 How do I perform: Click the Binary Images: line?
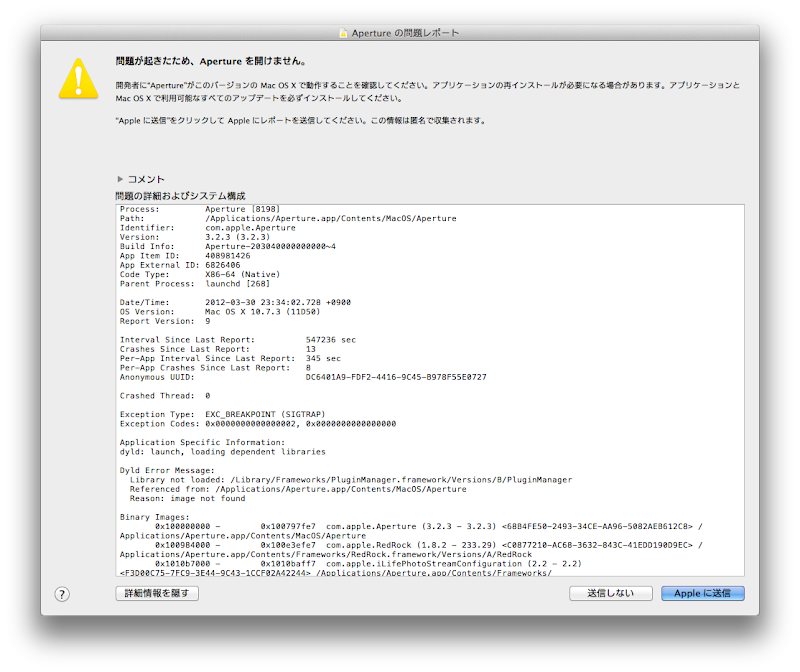click(155, 517)
